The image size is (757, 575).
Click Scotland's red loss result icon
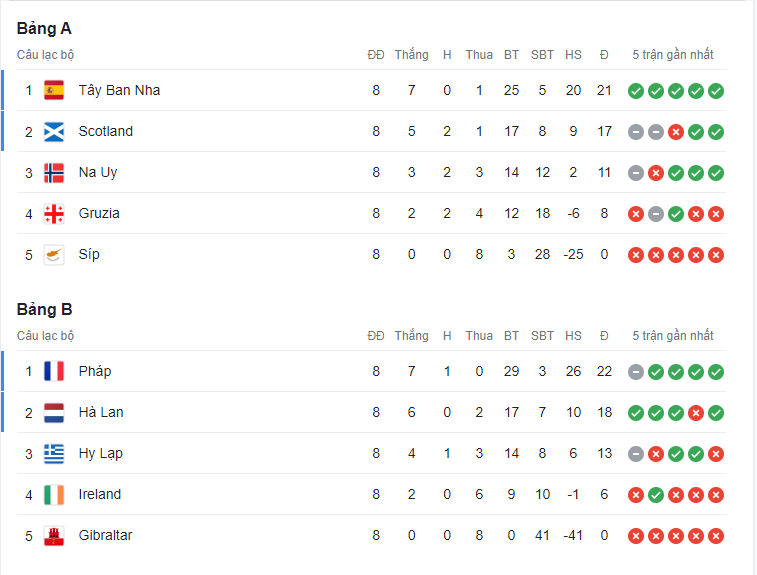(676, 131)
